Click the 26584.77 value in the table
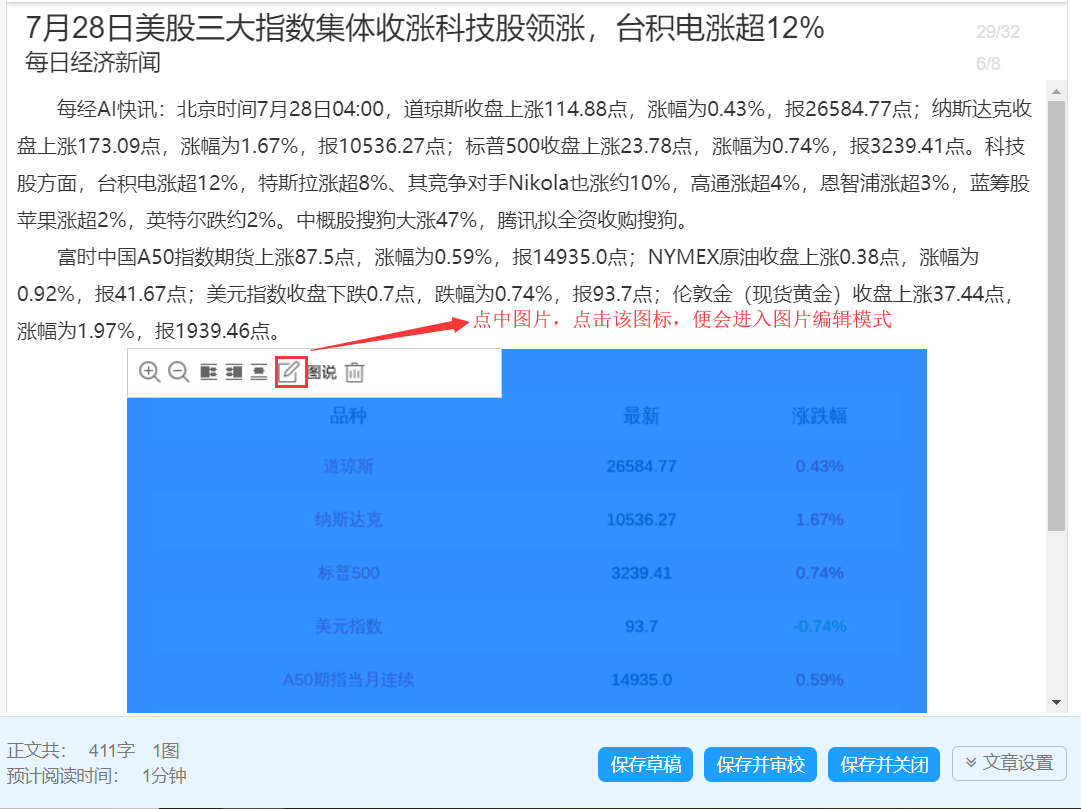Viewport: 1081px width, 809px height. coord(641,466)
